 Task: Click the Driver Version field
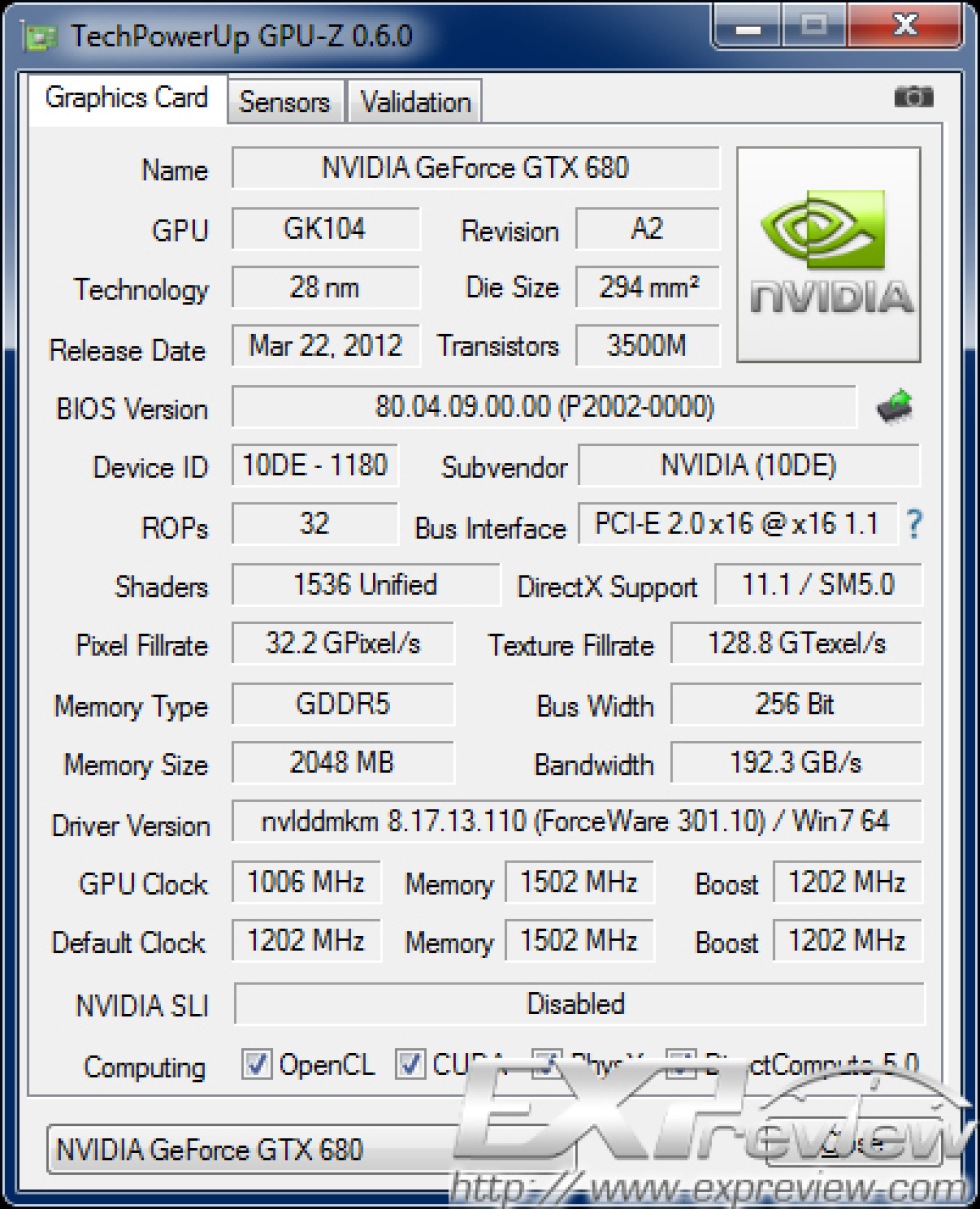click(576, 823)
